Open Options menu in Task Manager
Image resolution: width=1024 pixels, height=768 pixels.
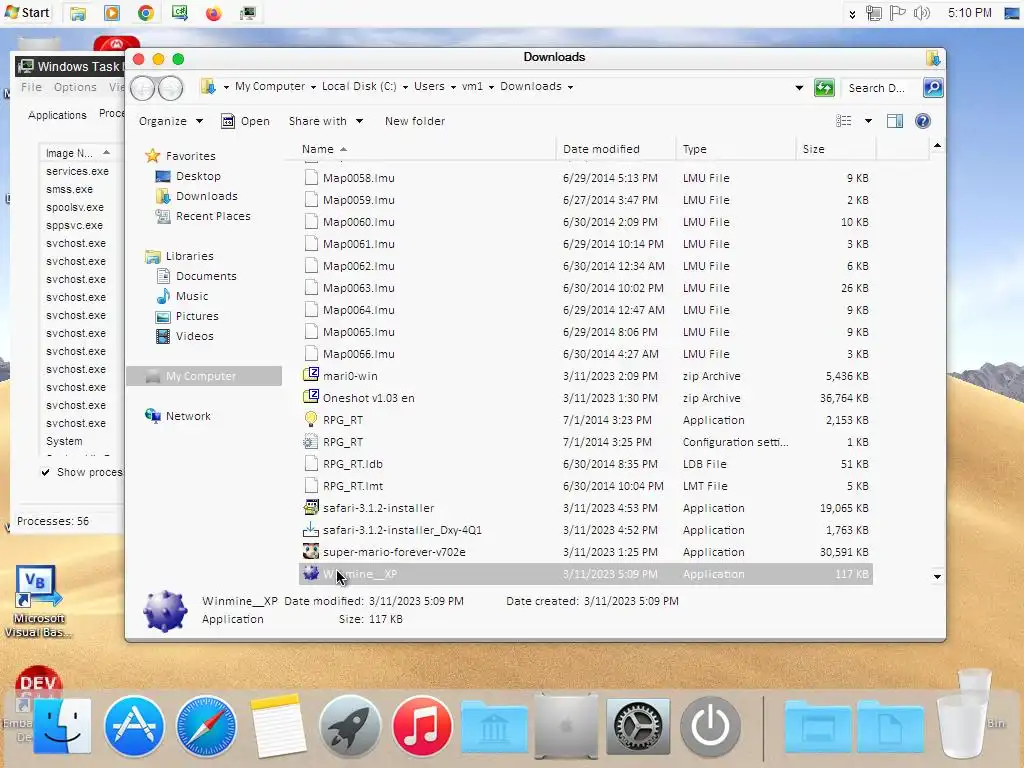tap(75, 87)
